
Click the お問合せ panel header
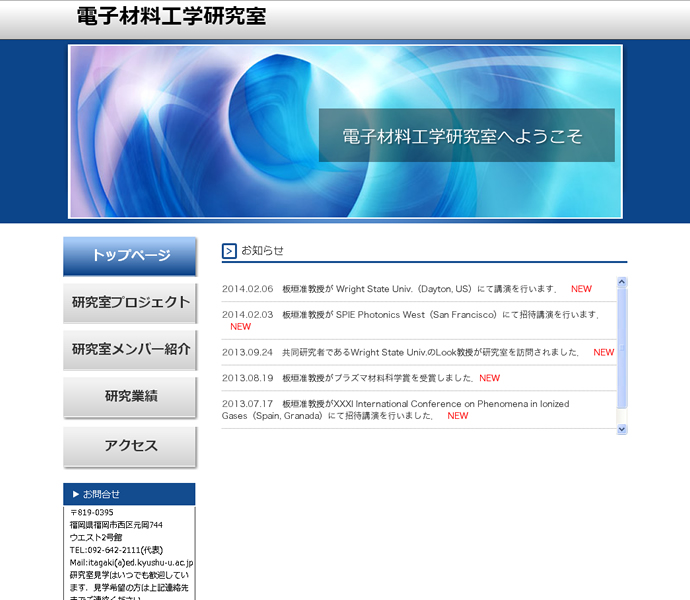click(129, 494)
